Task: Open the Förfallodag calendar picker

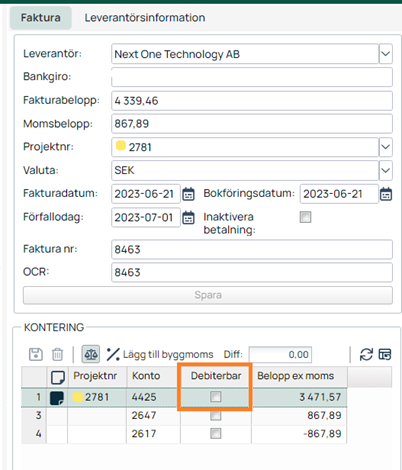Action: coord(188,218)
